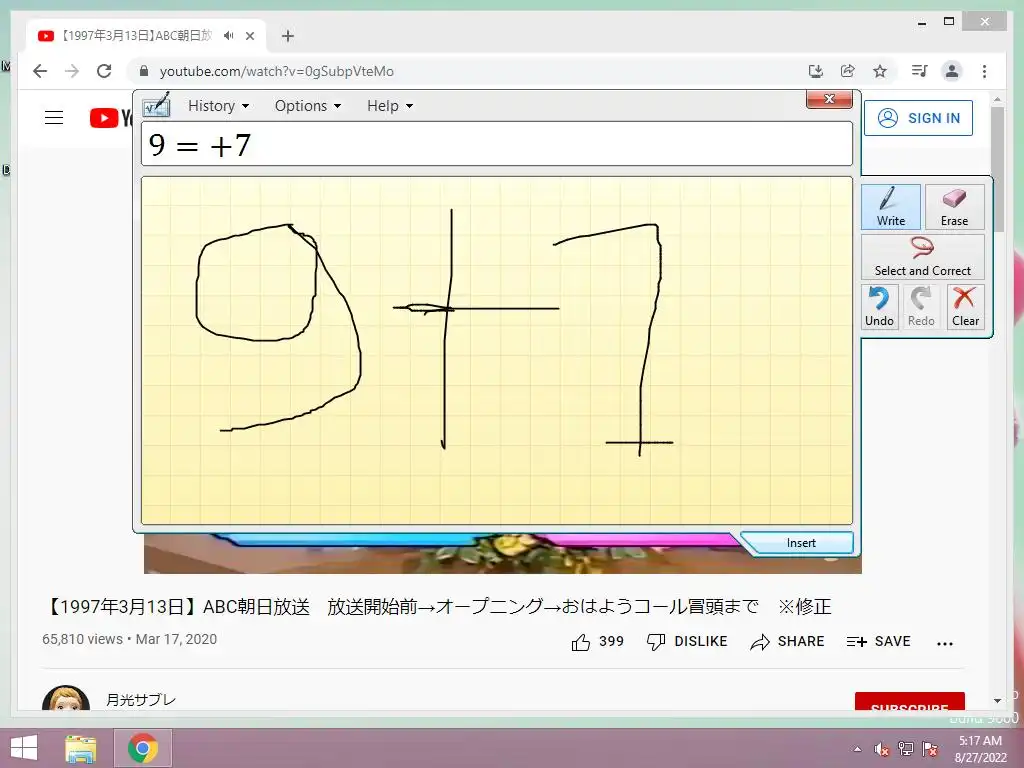
Task: Open the Help menu
Action: pos(390,106)
